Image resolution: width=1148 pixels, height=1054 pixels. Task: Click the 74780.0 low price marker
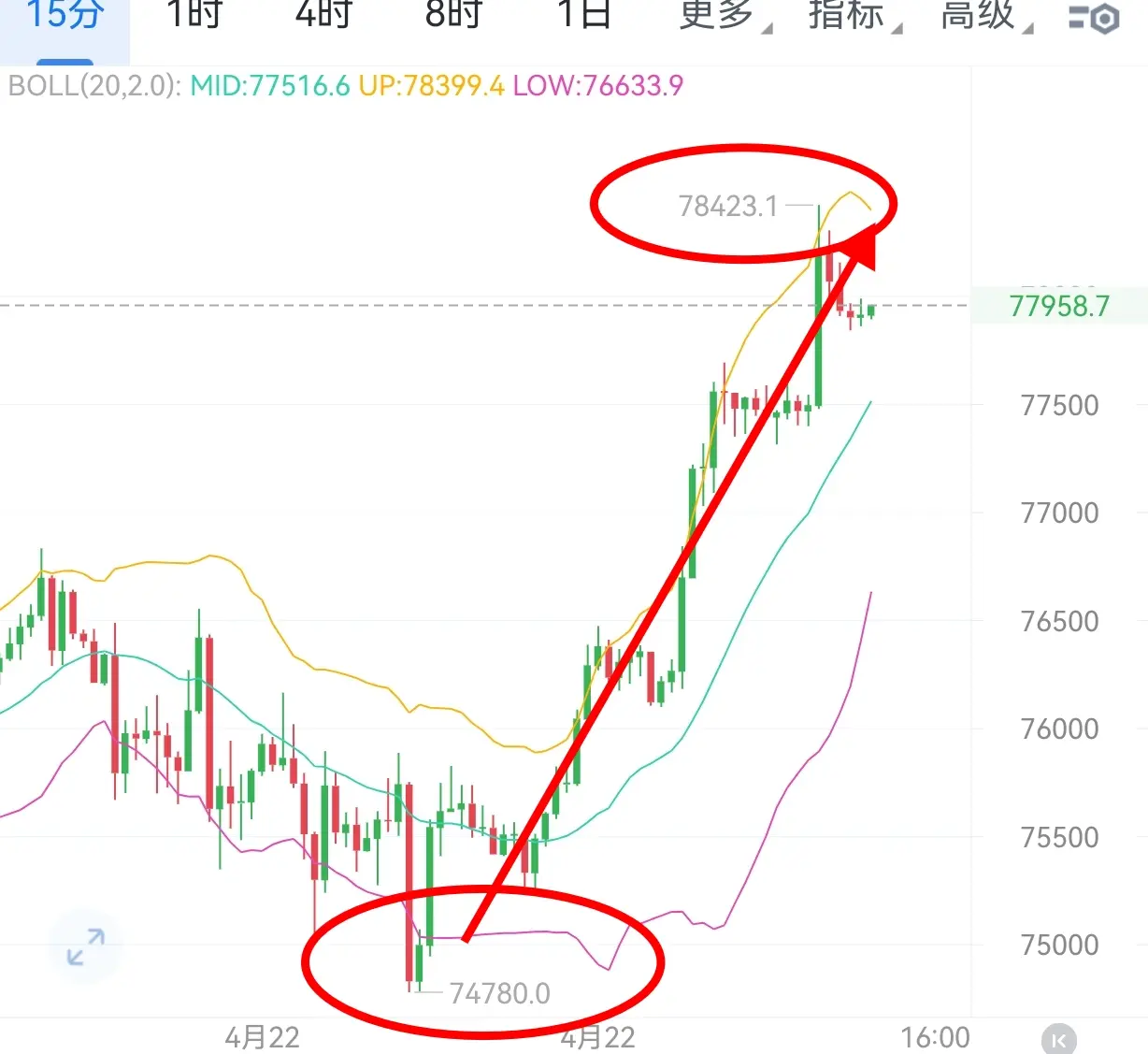[x=500, y=993]
